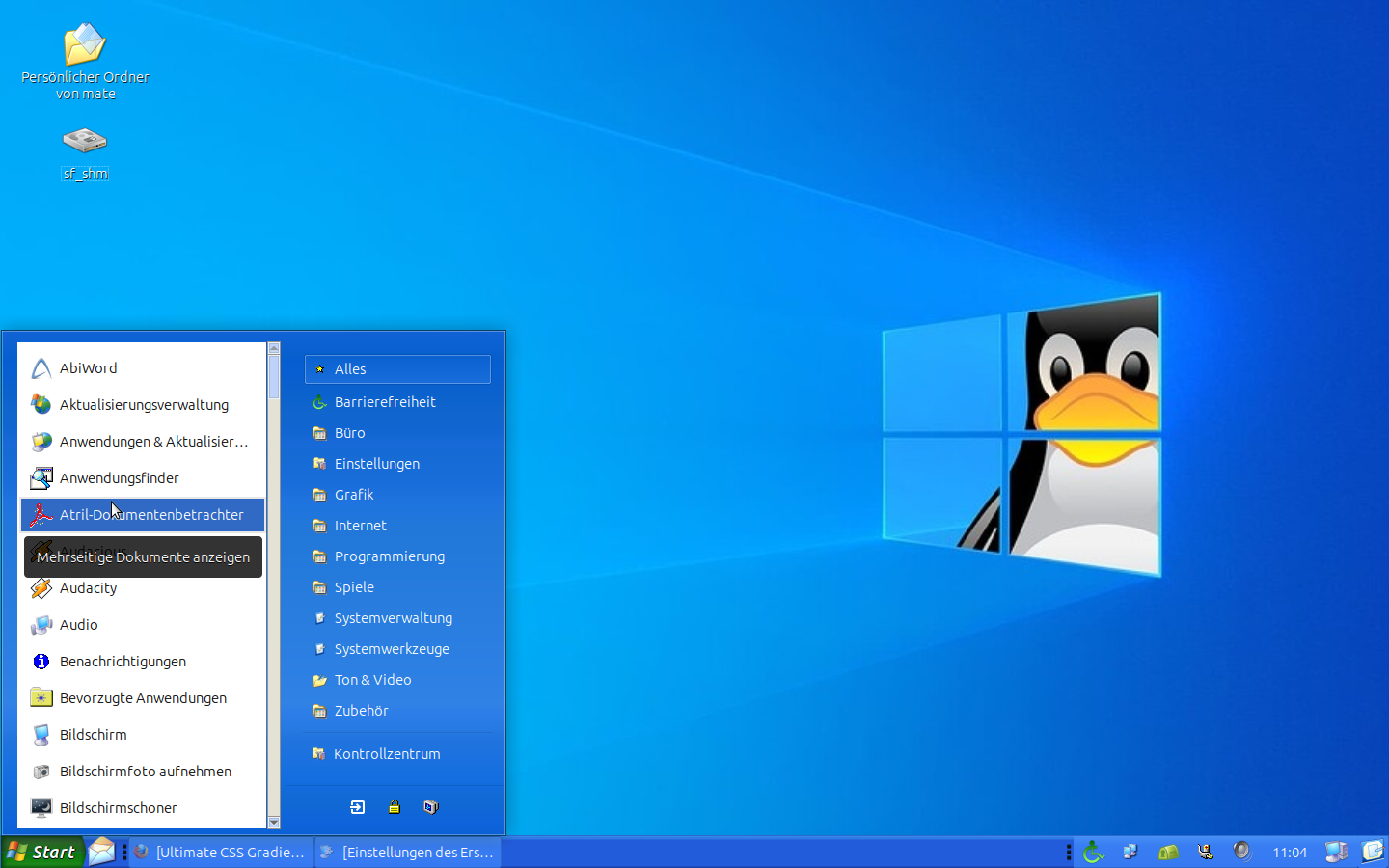The height and width of the screenshot is (868, 1389).
Task: Click the Start button
Action: (x=42, y=852)
